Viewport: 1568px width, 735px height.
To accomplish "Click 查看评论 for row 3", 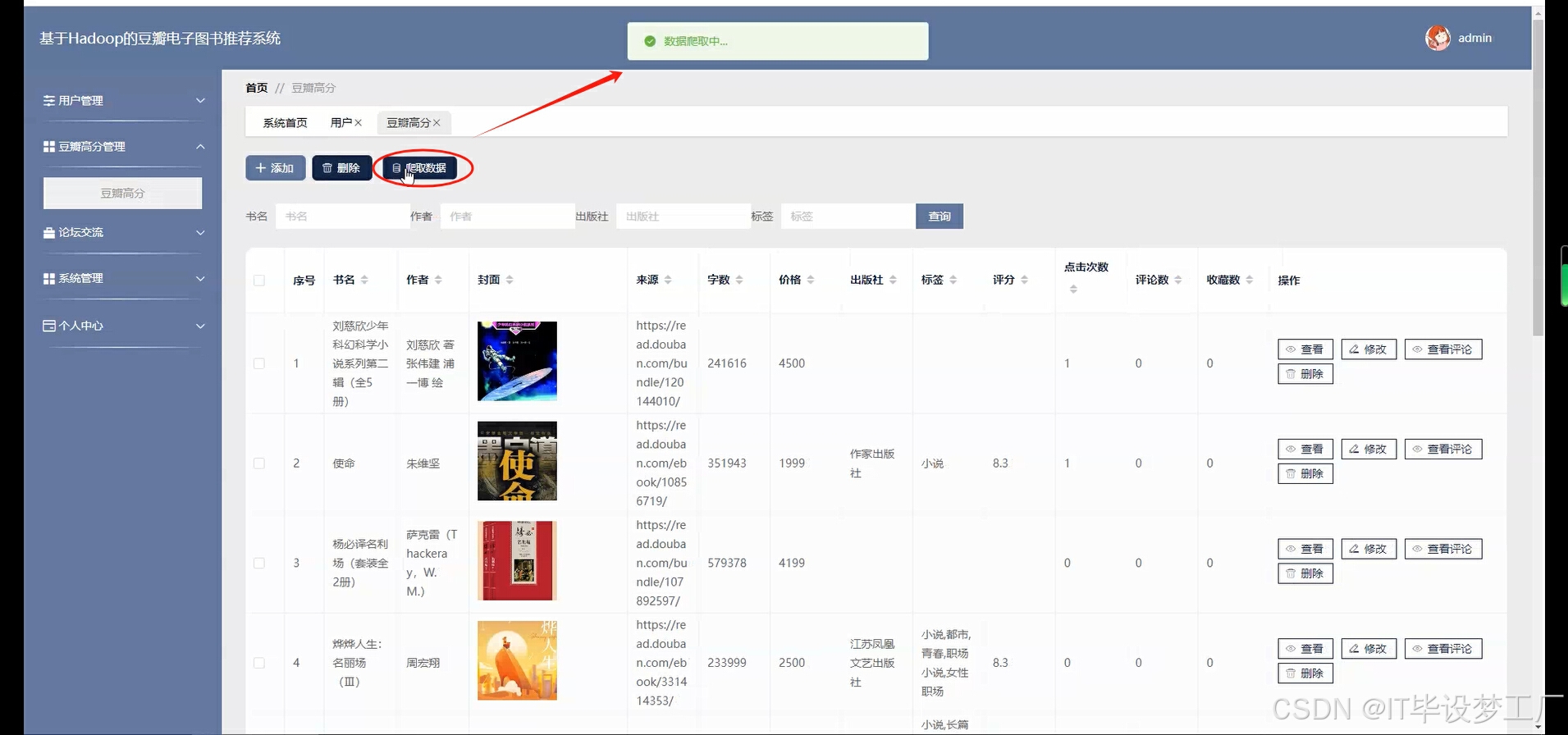I will pos(1443,549).
